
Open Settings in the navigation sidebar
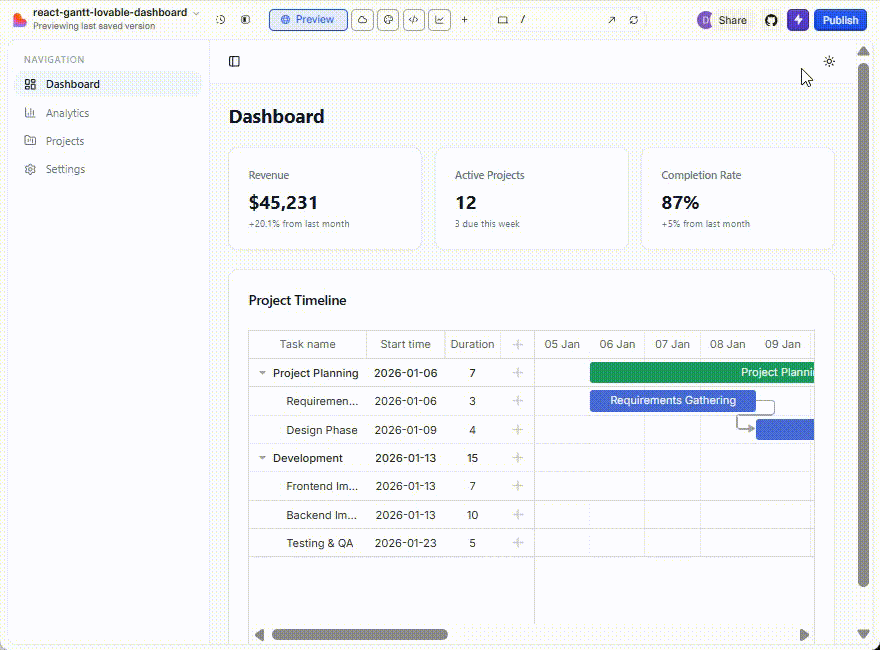(65, 169)
